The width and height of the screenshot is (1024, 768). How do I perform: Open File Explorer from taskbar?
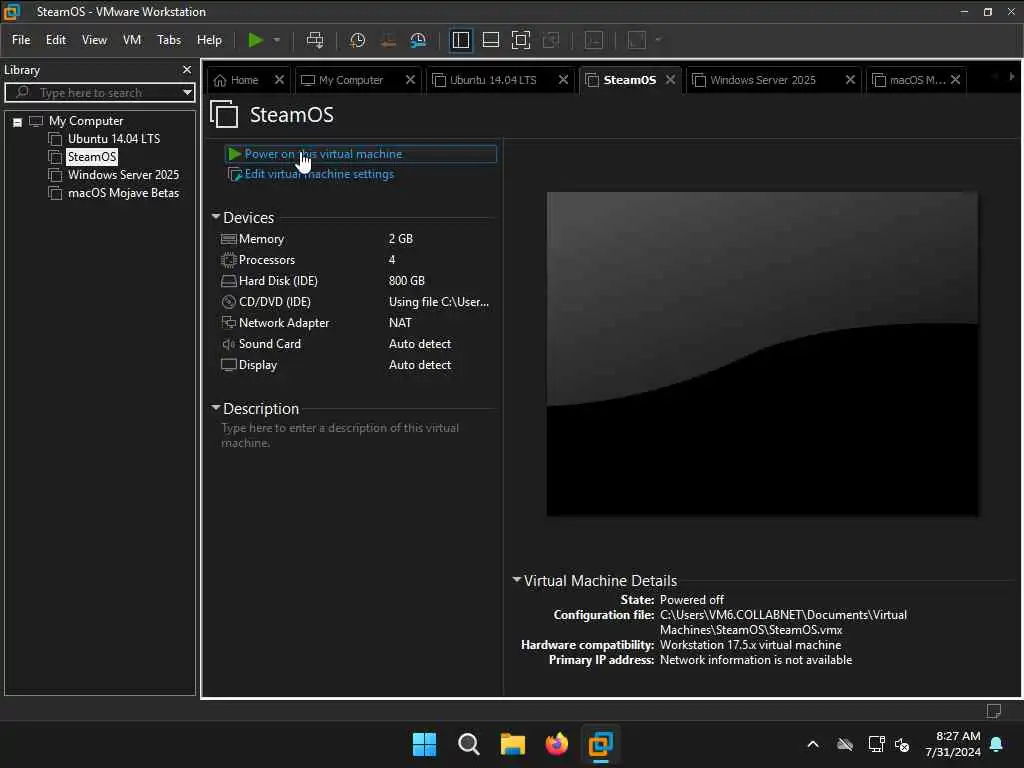[513, 744]
